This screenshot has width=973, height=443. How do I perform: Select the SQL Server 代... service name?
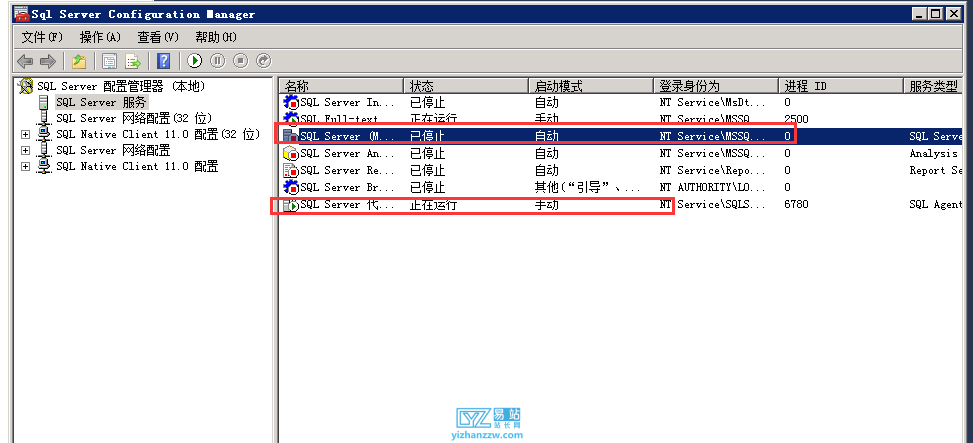click(348, 205)
